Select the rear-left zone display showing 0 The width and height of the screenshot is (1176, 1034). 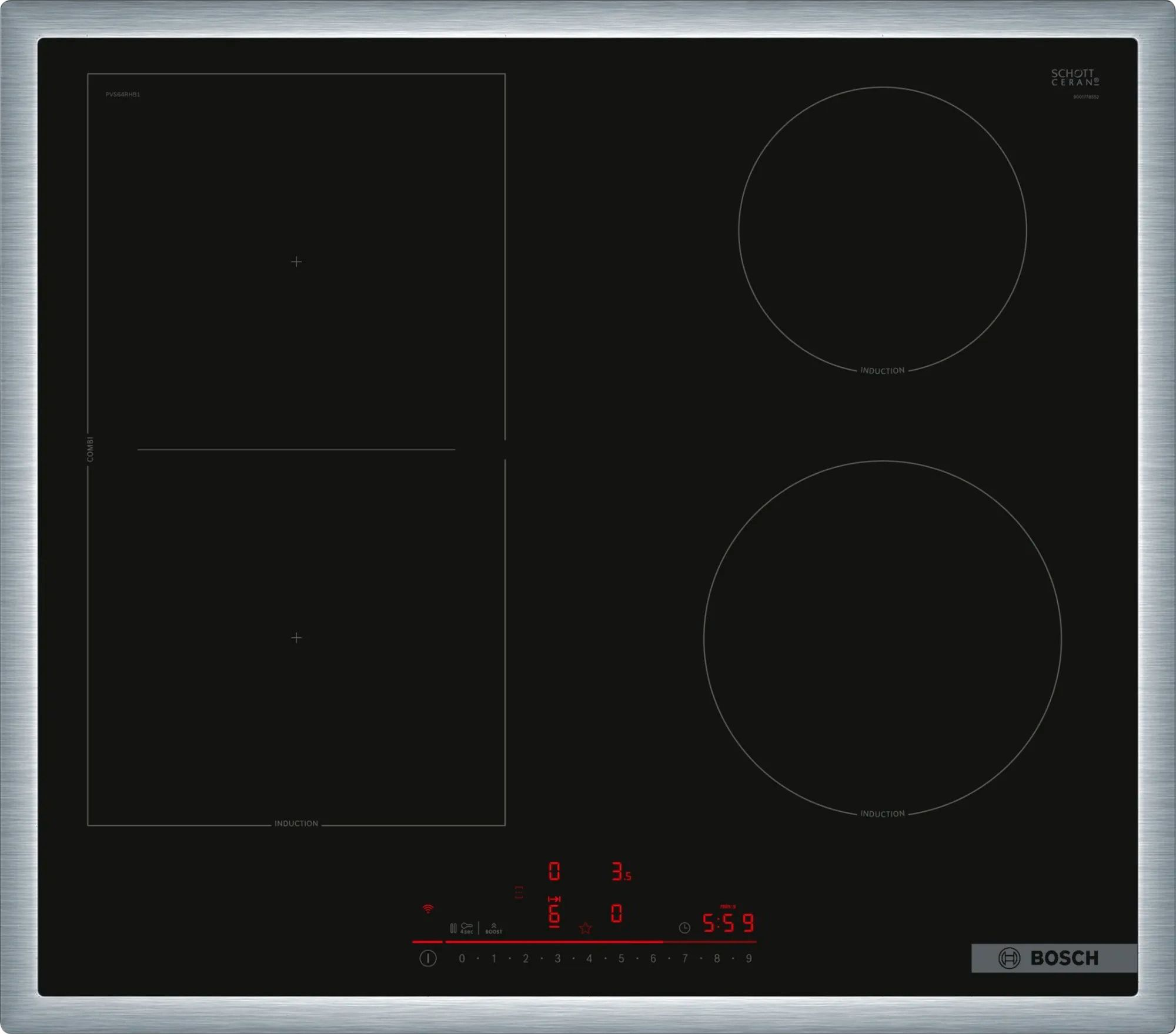[554, 871]
